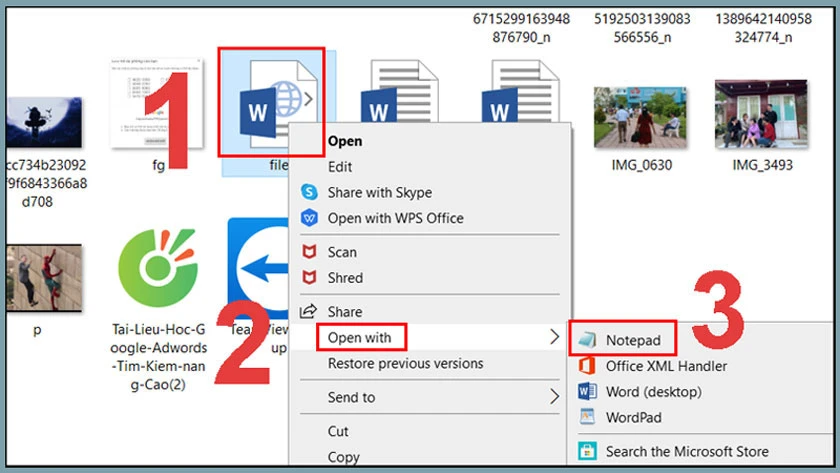Click the file name IMG_0630

pyautogui.click(x=641, y=165)
